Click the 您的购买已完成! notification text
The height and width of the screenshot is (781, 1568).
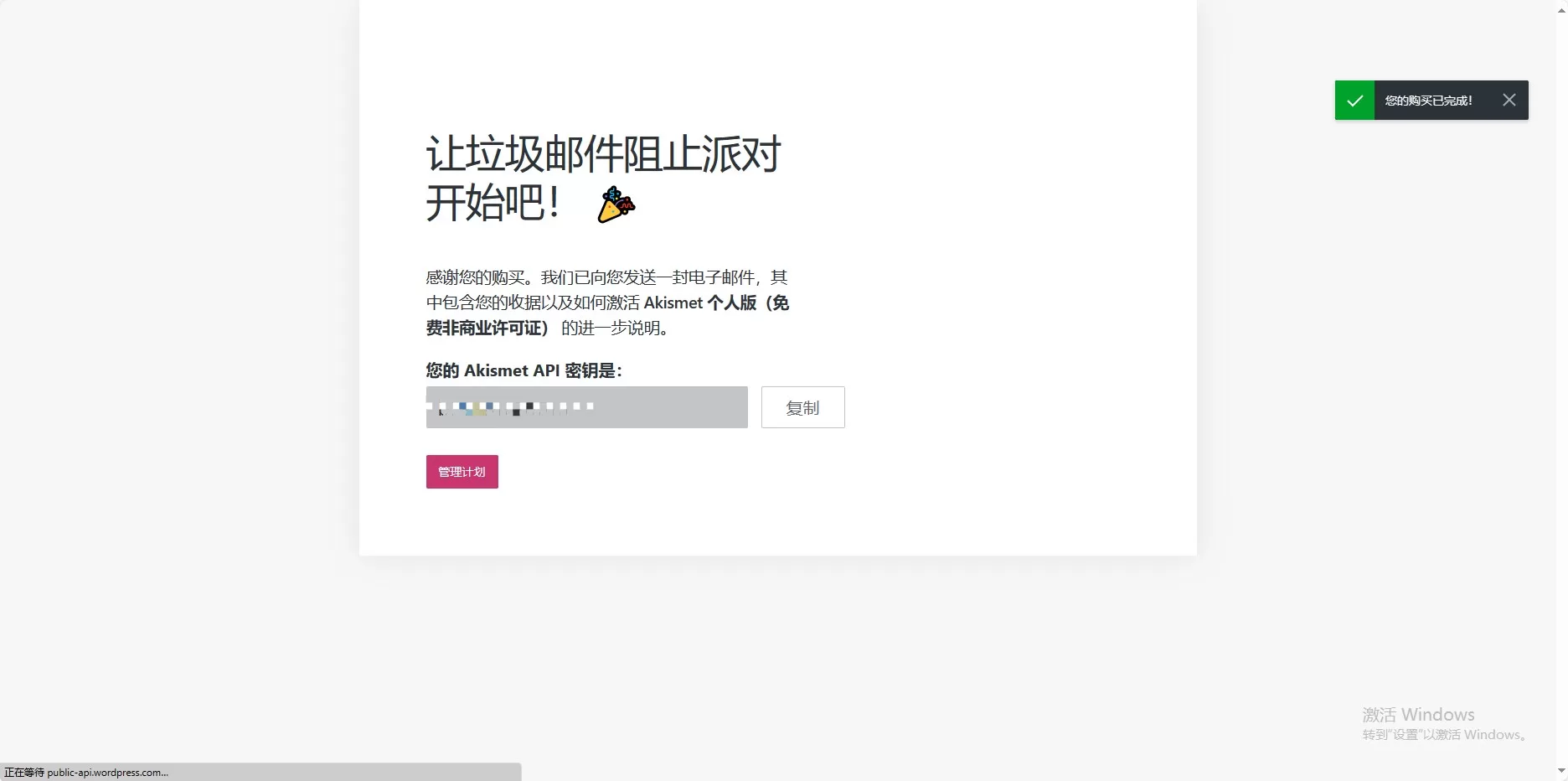click(x=1428, y=101)
